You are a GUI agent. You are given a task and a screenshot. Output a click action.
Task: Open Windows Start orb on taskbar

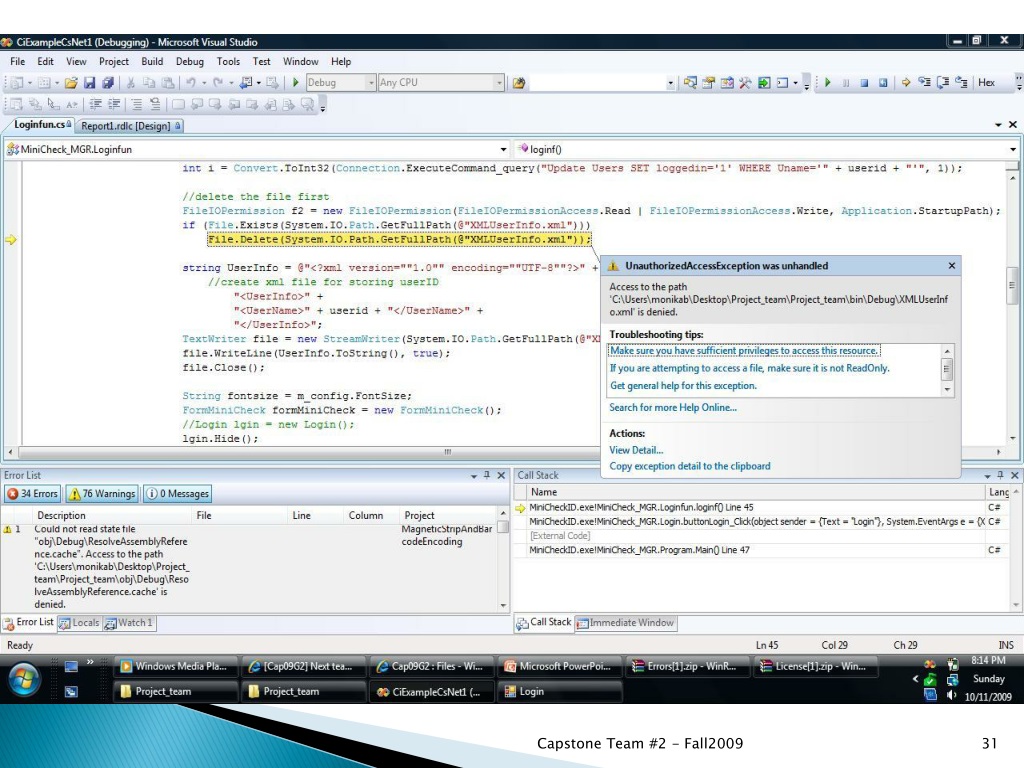tap(24, 679)
